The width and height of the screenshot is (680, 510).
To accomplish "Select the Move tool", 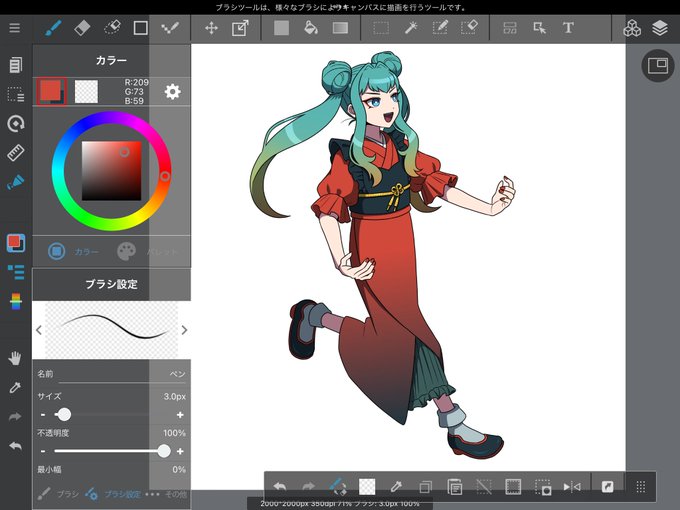I will click(211, 28).
